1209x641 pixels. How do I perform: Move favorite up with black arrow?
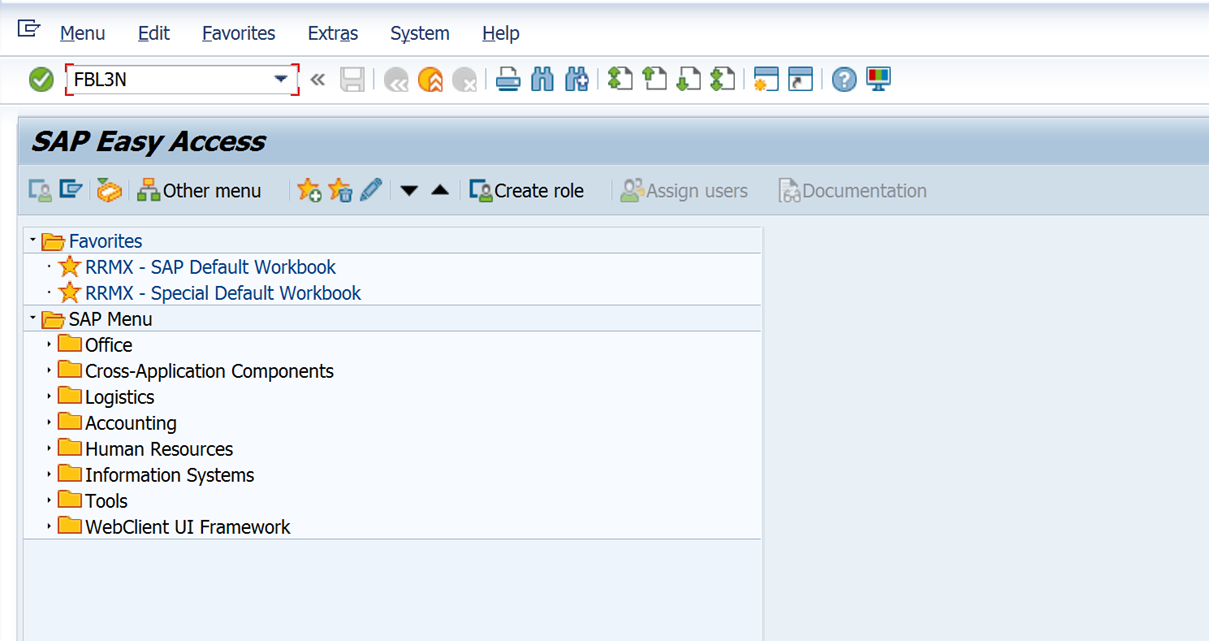click(440, 190)
